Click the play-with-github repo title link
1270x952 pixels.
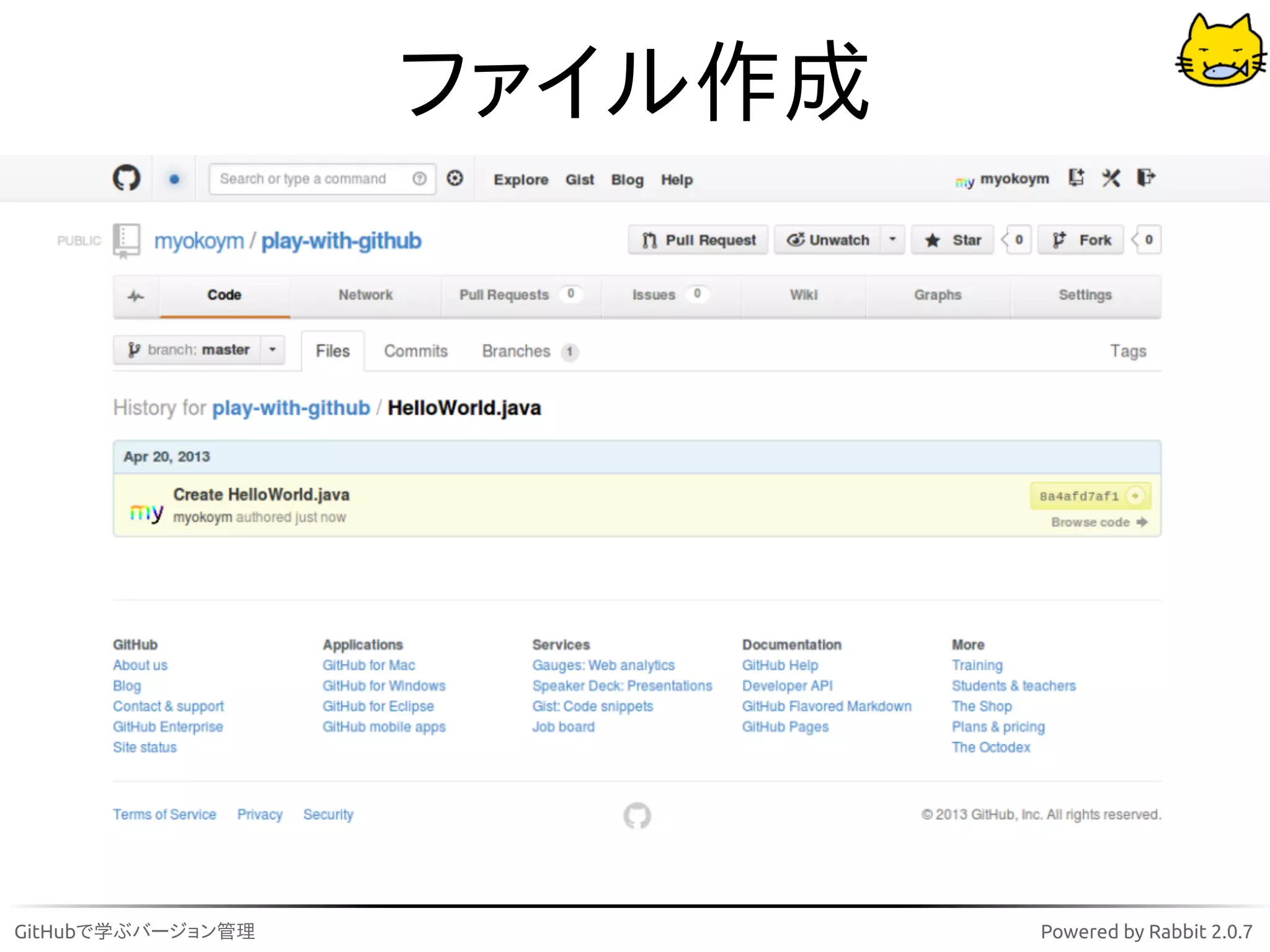pos(341,241)
